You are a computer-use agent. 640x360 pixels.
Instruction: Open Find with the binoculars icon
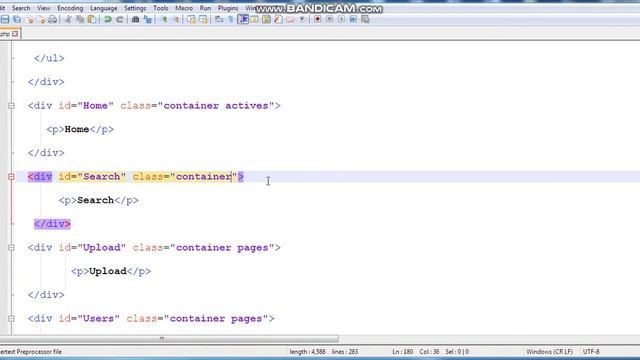tap(136, 19)
